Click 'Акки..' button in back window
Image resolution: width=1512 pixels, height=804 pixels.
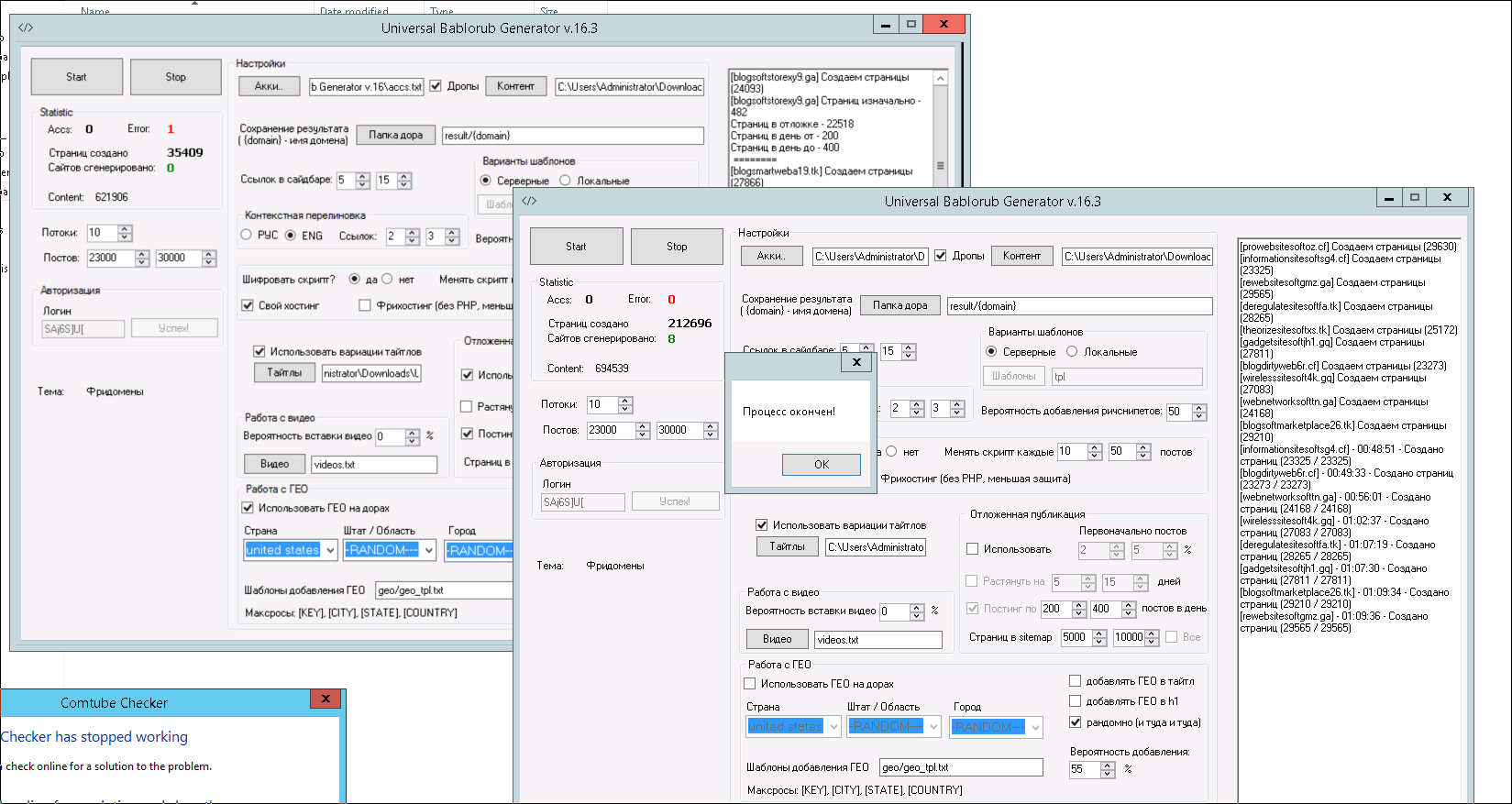[270, 86]
